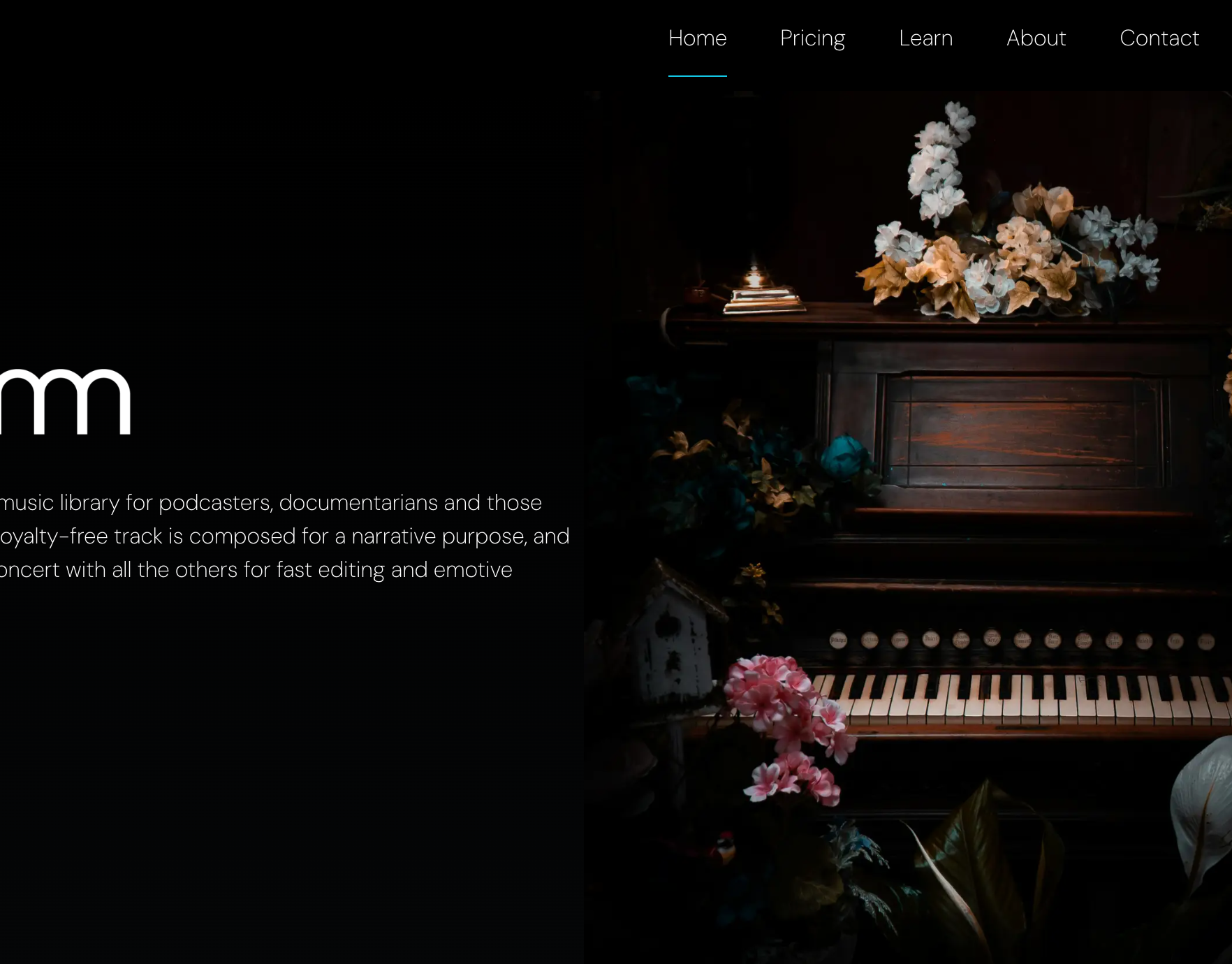Viewport: 1232px width, 964px height.
Task: Click the text line mentioning podcasters, documentarians
Action: 271,503
